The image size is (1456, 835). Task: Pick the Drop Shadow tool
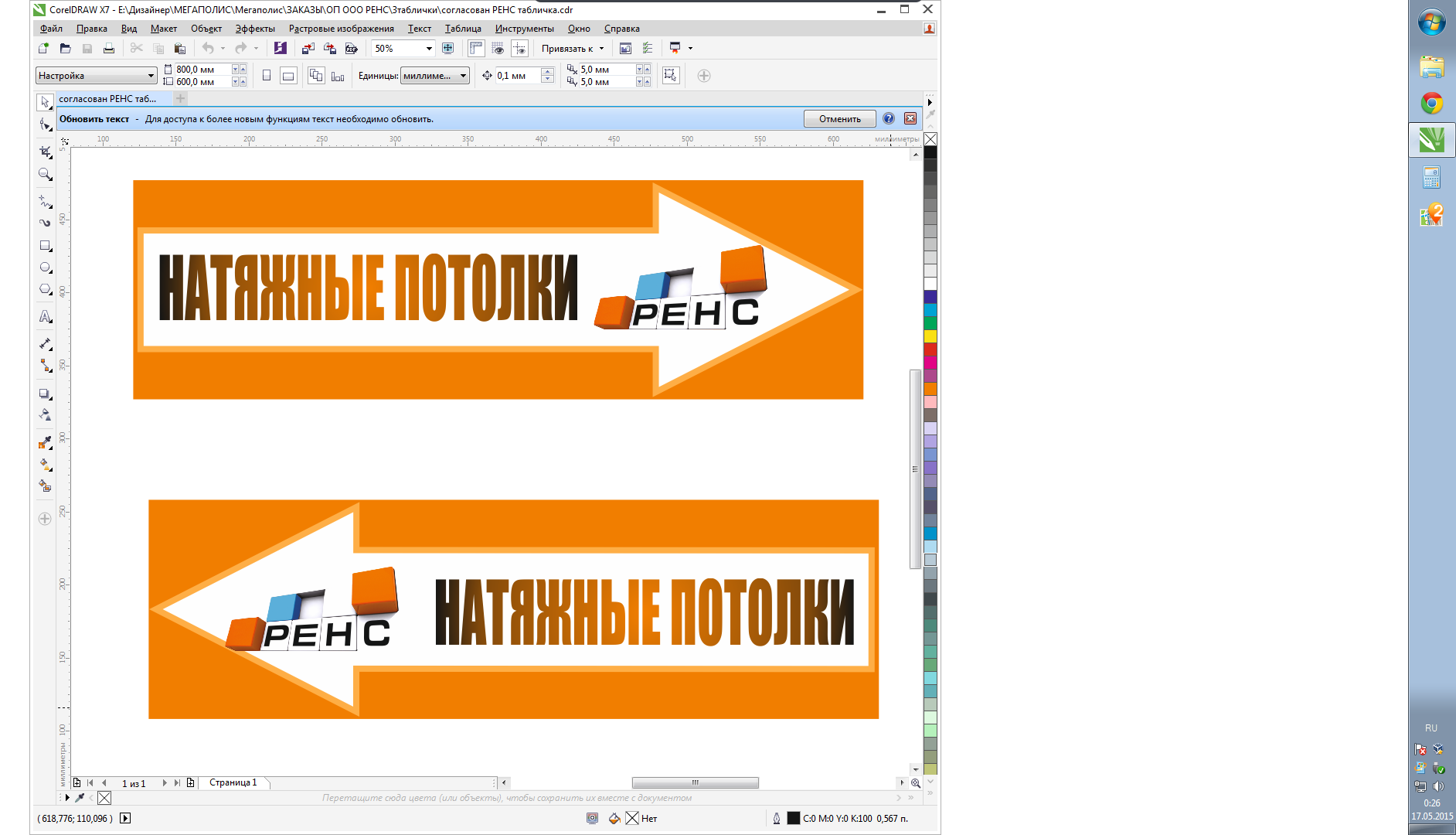point(45,394)
